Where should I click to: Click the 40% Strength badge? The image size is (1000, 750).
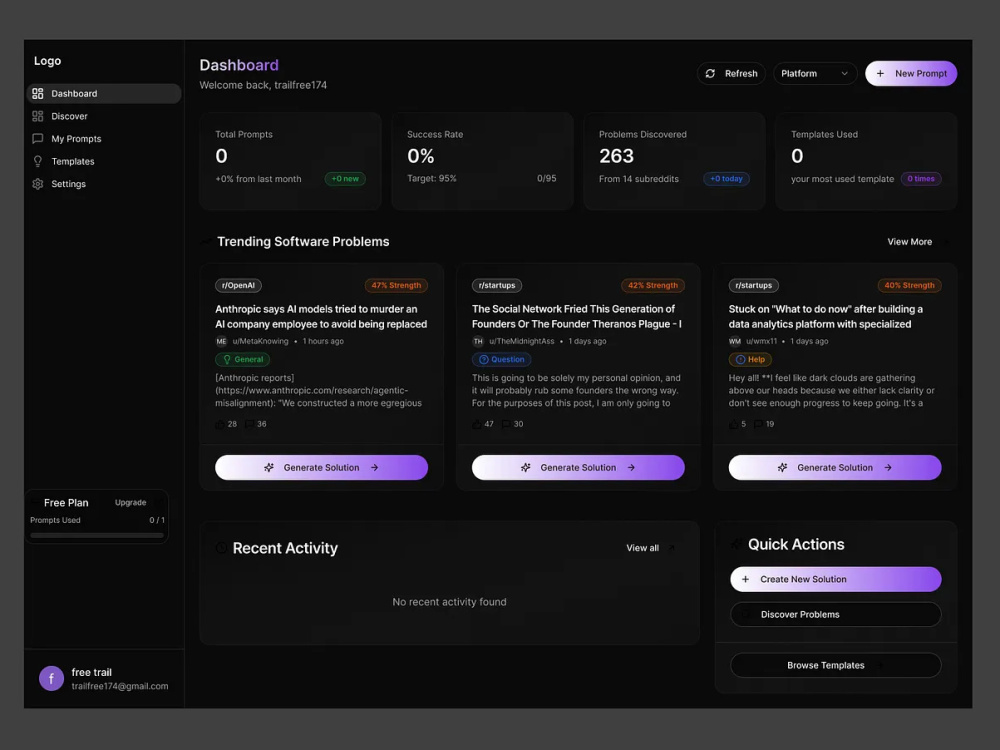point(909,285)
